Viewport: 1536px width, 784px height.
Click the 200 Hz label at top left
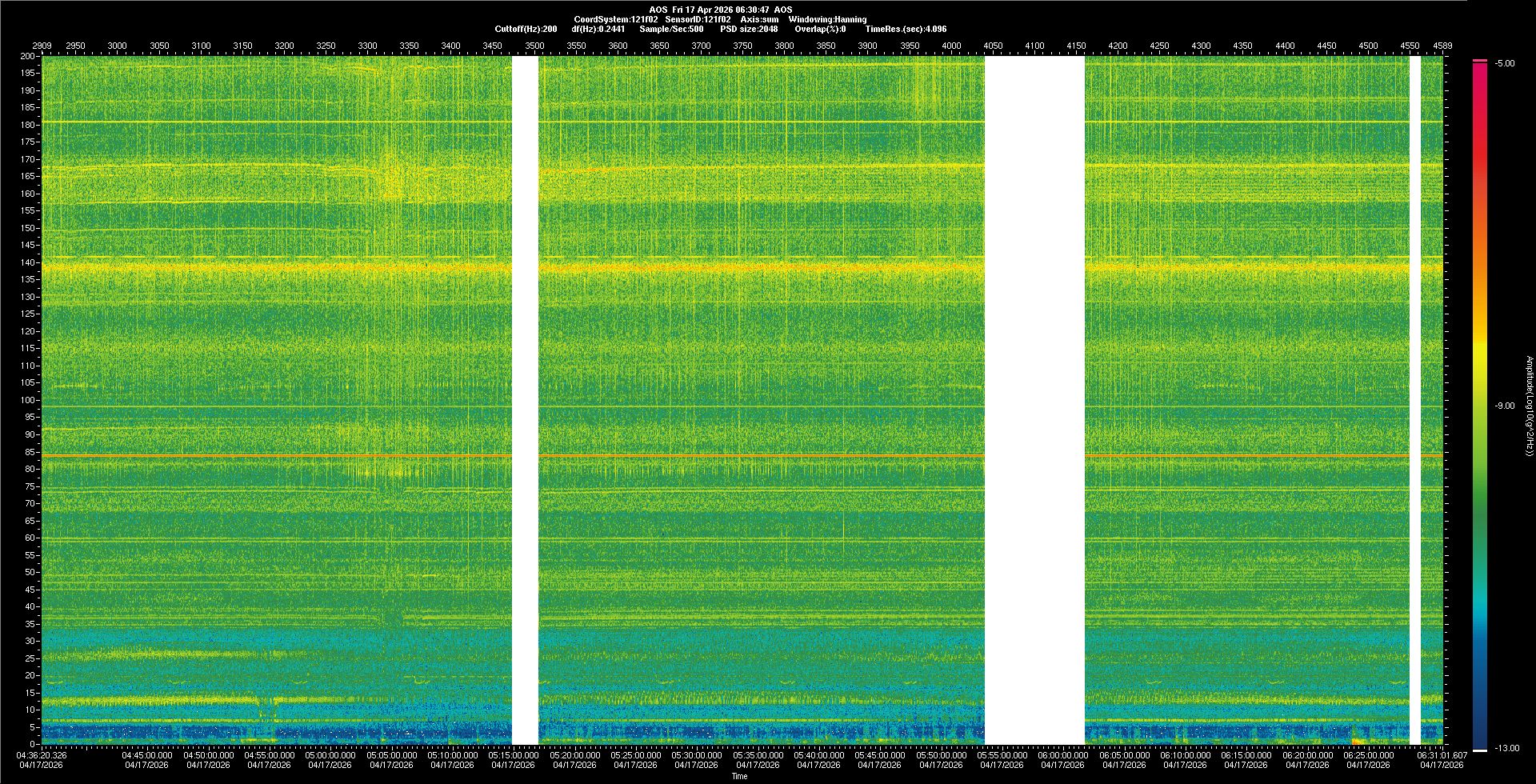[x=28, y=57]
